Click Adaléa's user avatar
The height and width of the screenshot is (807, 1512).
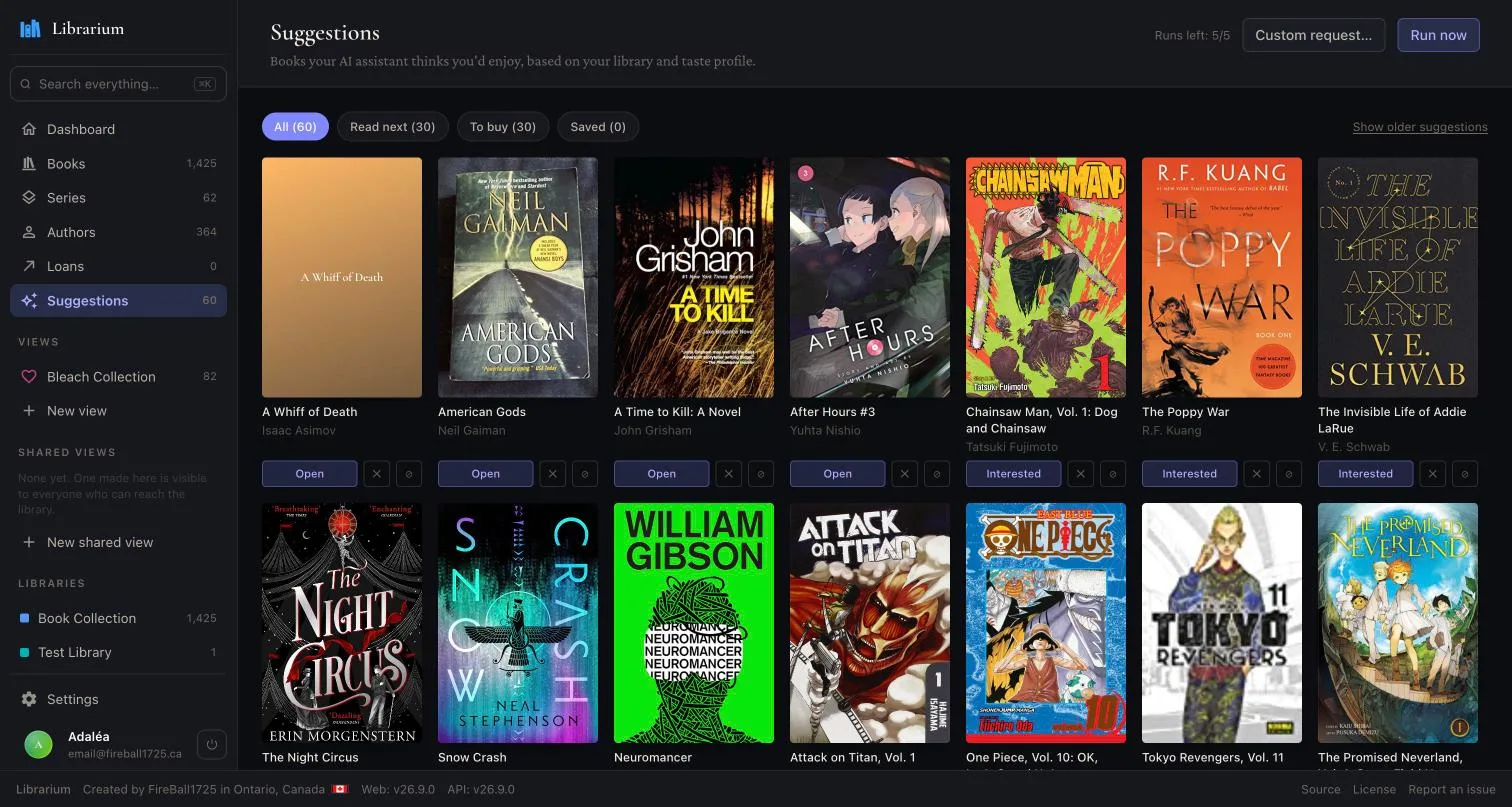38,744
